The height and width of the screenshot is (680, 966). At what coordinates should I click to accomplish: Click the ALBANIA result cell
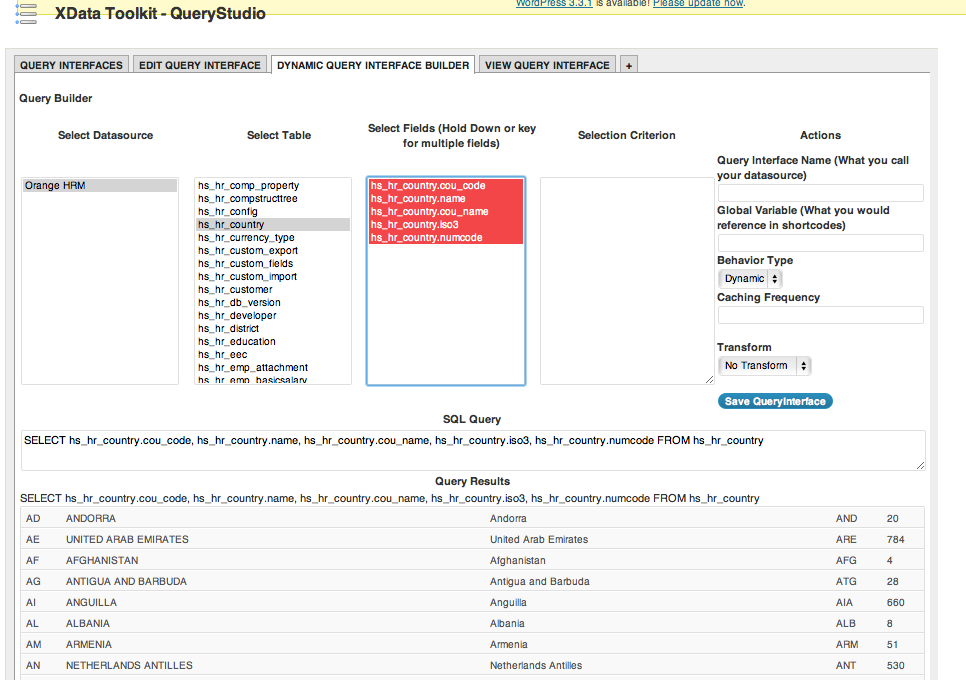[87, 623]
